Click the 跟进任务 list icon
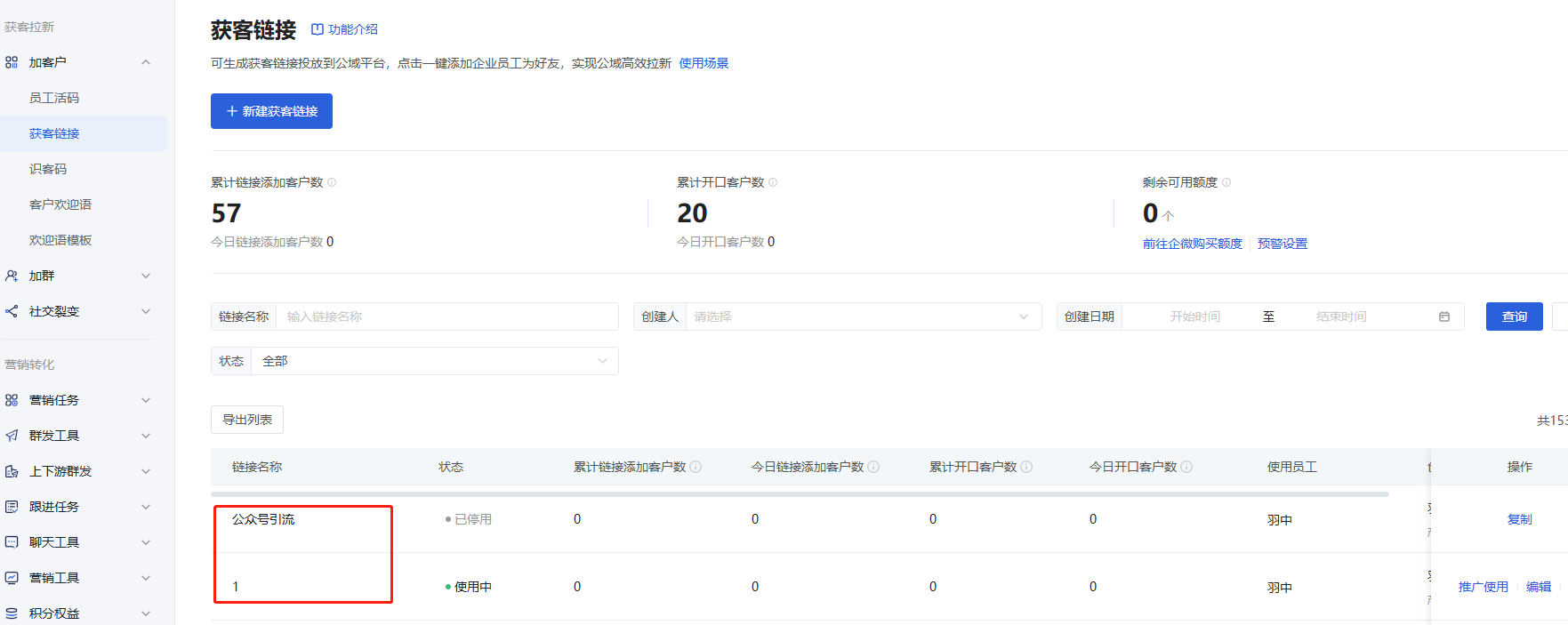 pyautogui.click(x=12, y=507)
